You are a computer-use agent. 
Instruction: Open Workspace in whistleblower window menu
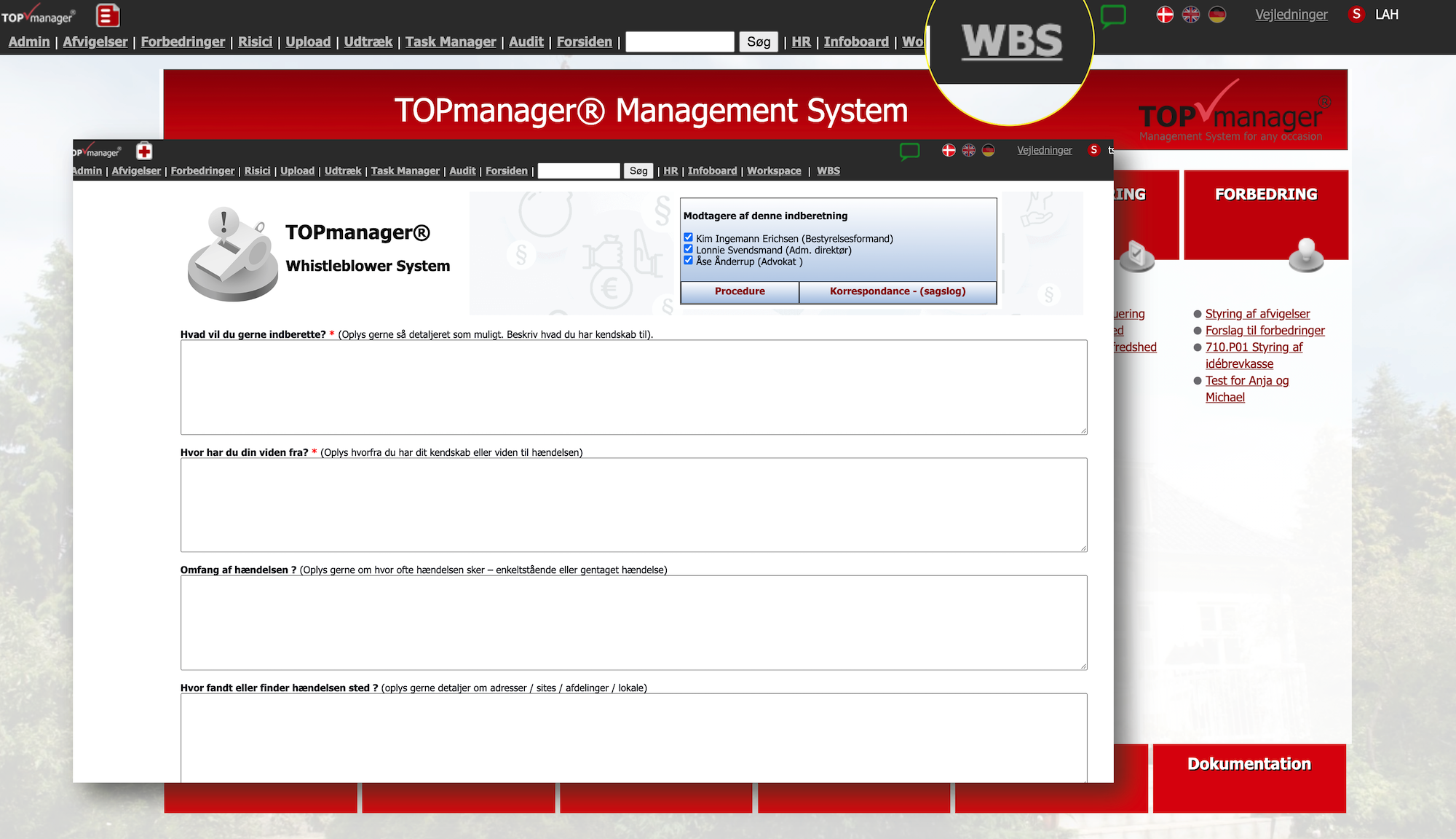(774, 170)
